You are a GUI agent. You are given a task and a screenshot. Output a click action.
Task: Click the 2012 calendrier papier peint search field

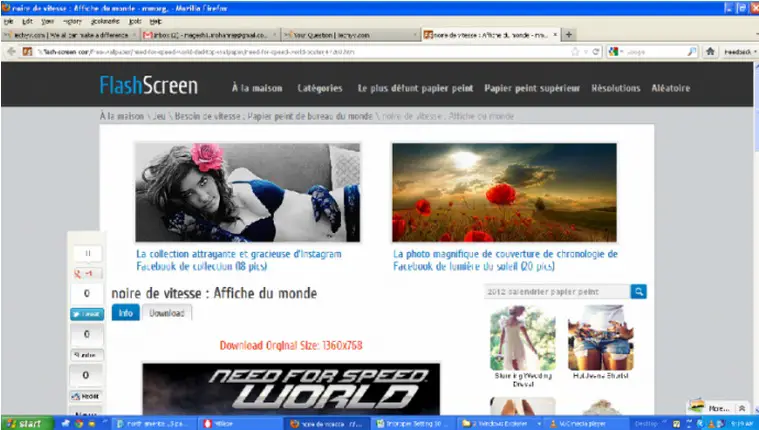(x=557, y=292)
